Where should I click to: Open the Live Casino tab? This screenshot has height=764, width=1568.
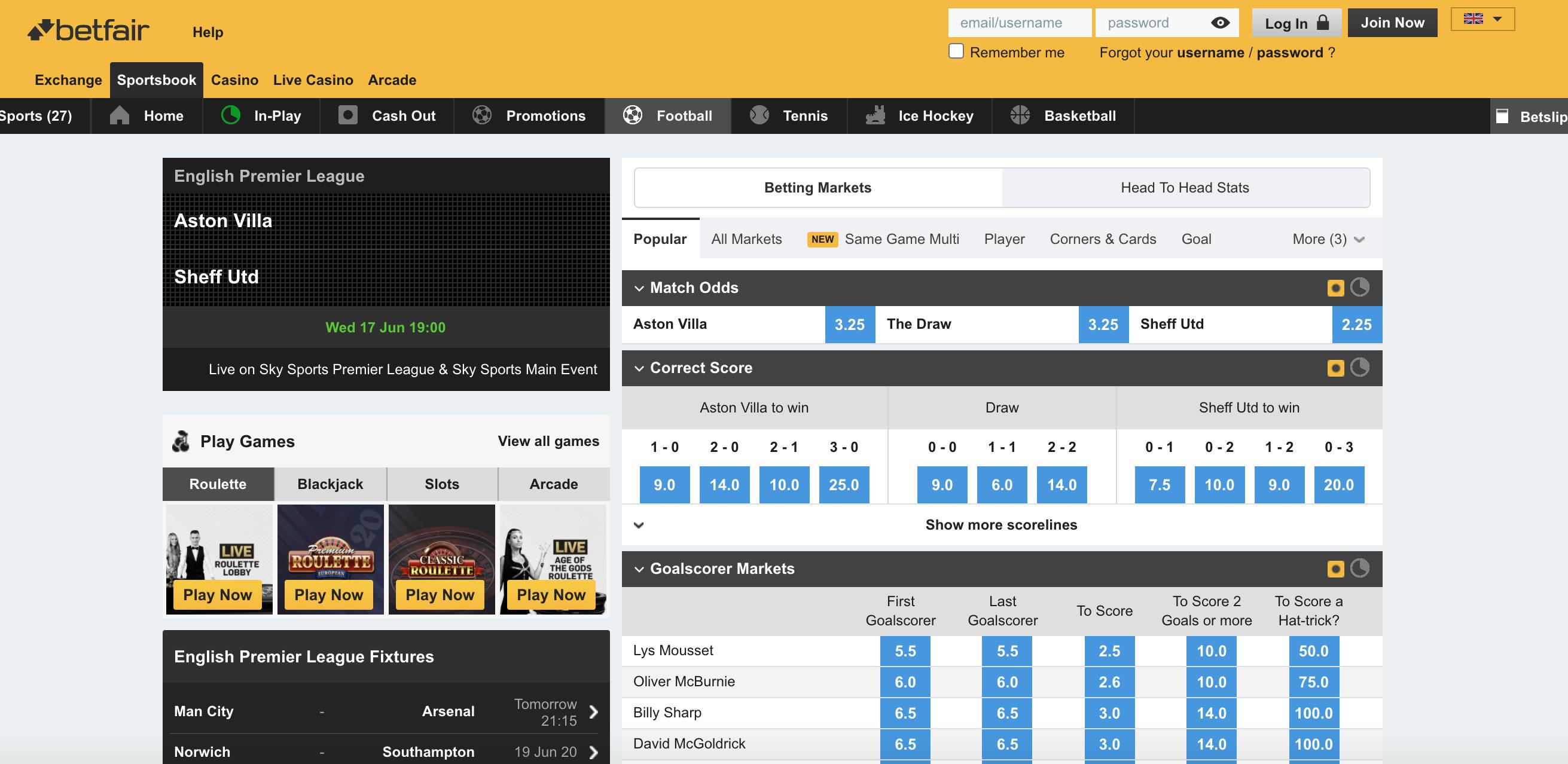pos(313,80)
